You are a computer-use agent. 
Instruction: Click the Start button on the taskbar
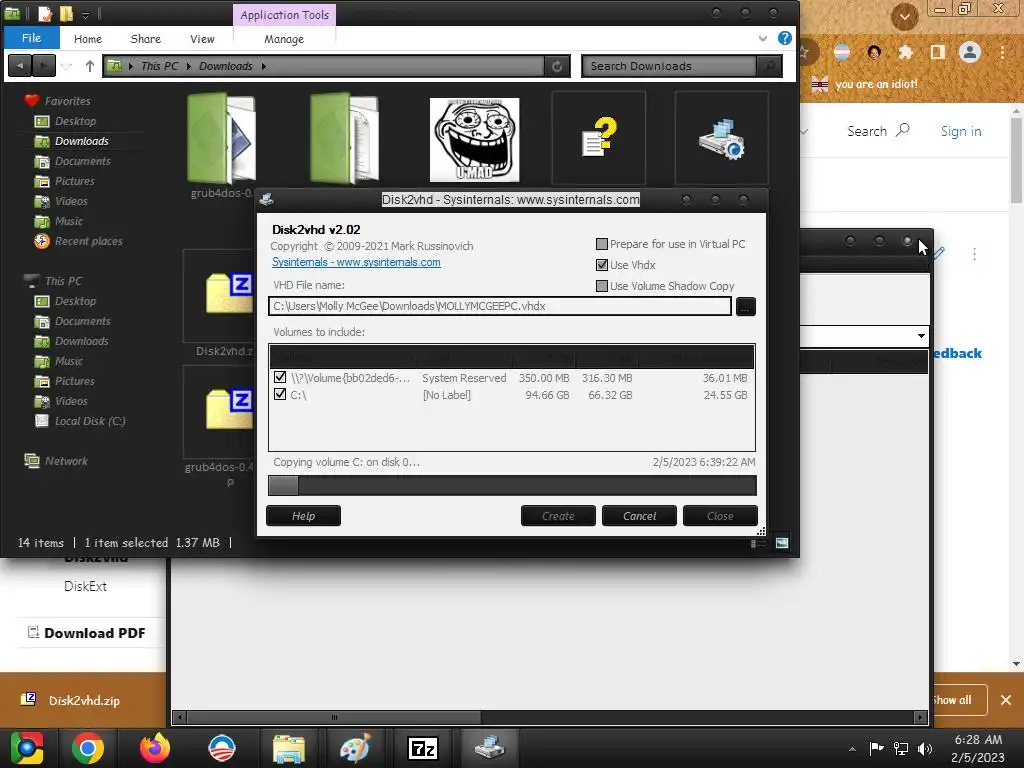point(27,748)
